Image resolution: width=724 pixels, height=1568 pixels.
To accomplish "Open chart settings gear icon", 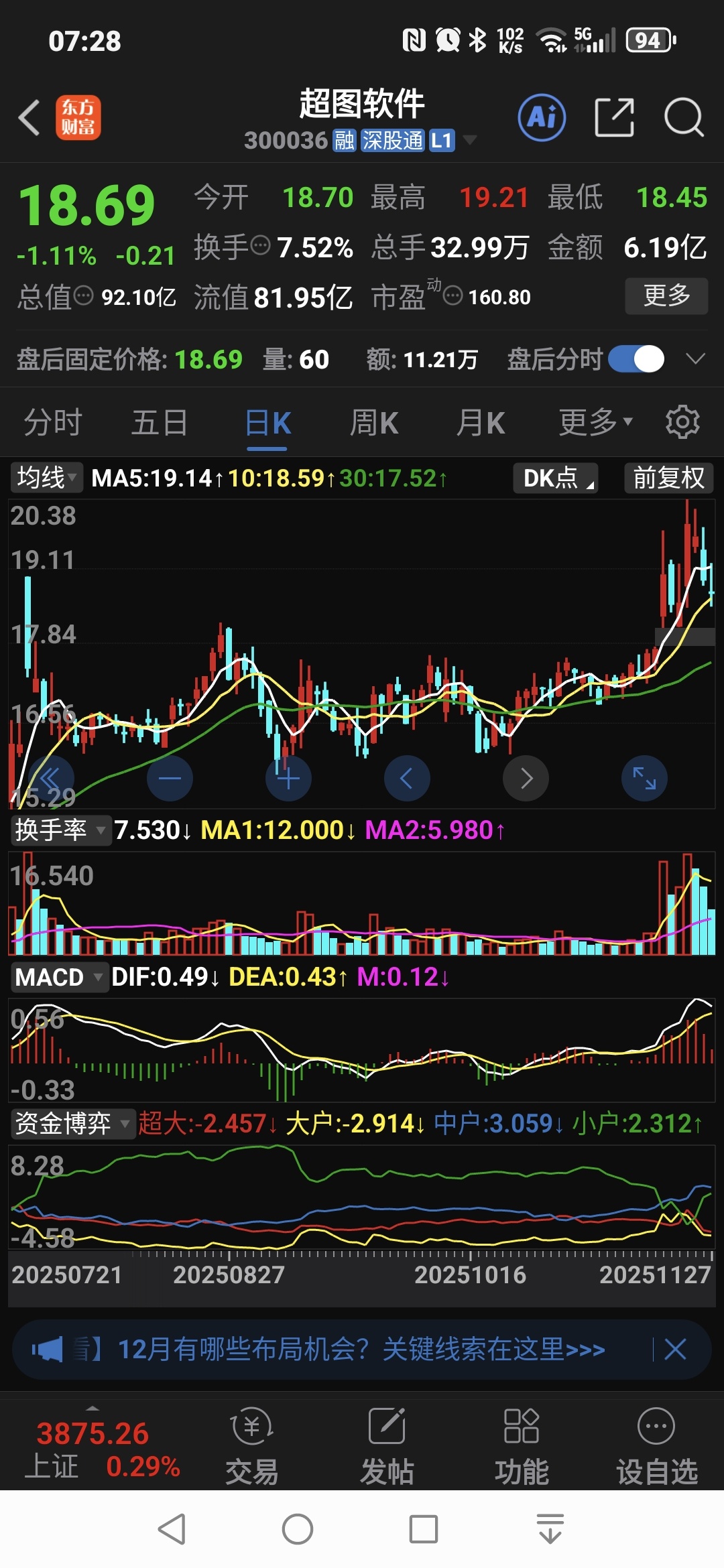I will 682,422.
